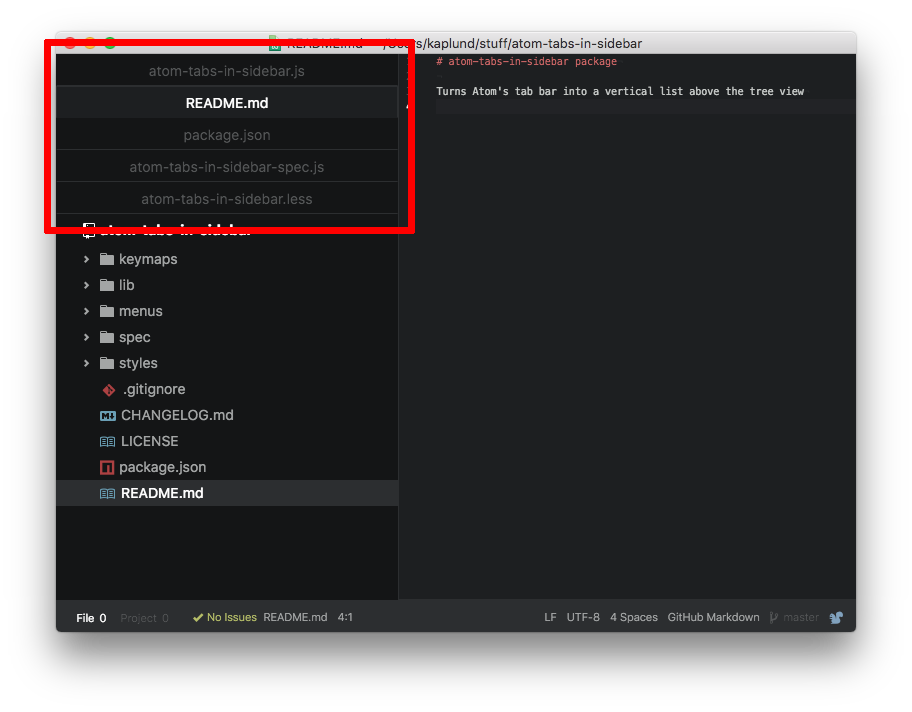Image resolution: width=912 pixels, height=712 pixels.
Task: Expand the spec folder chevron
Action: [87, 337]
